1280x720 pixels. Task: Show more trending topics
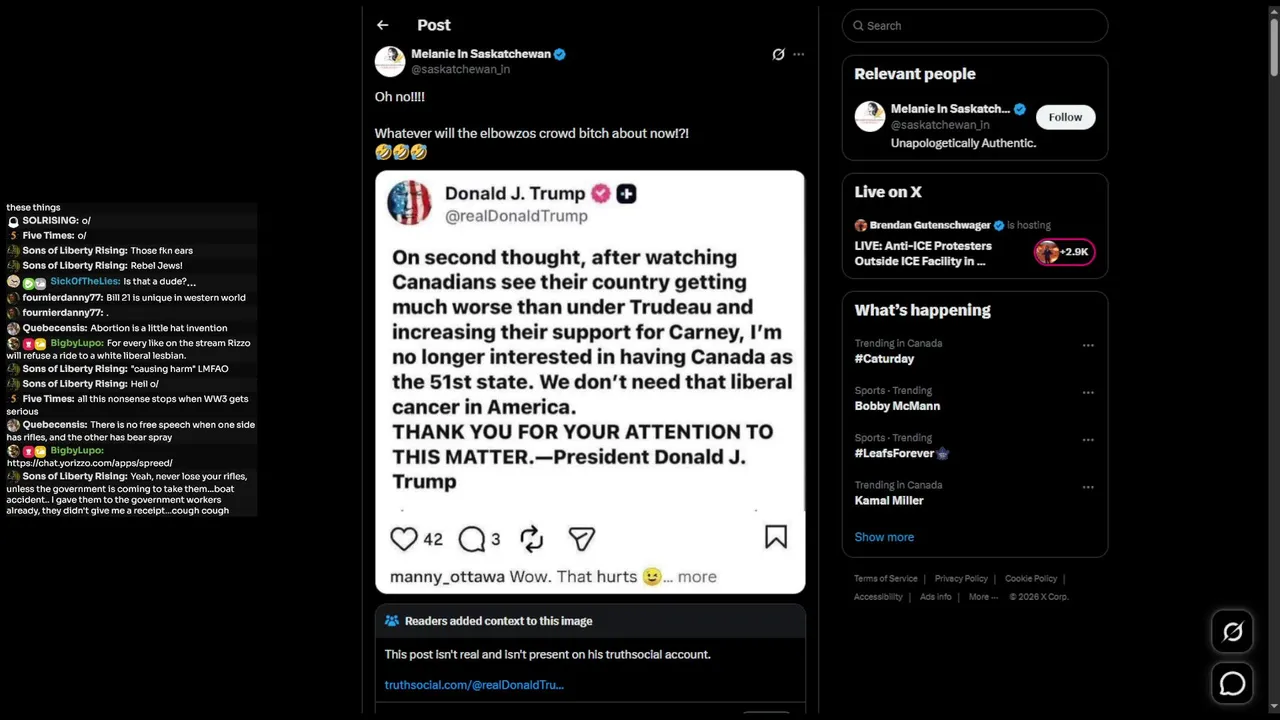point(884,537)
